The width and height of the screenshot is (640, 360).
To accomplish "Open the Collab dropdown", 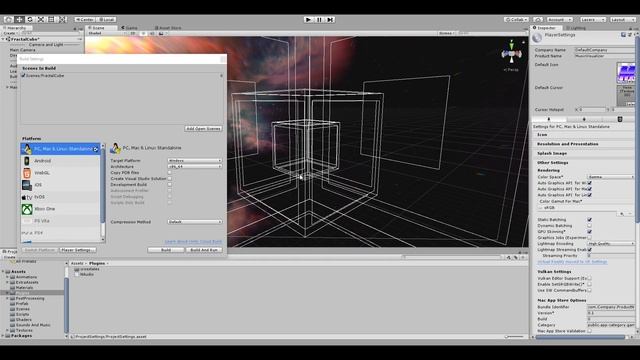I will click(x=516, y=19).
